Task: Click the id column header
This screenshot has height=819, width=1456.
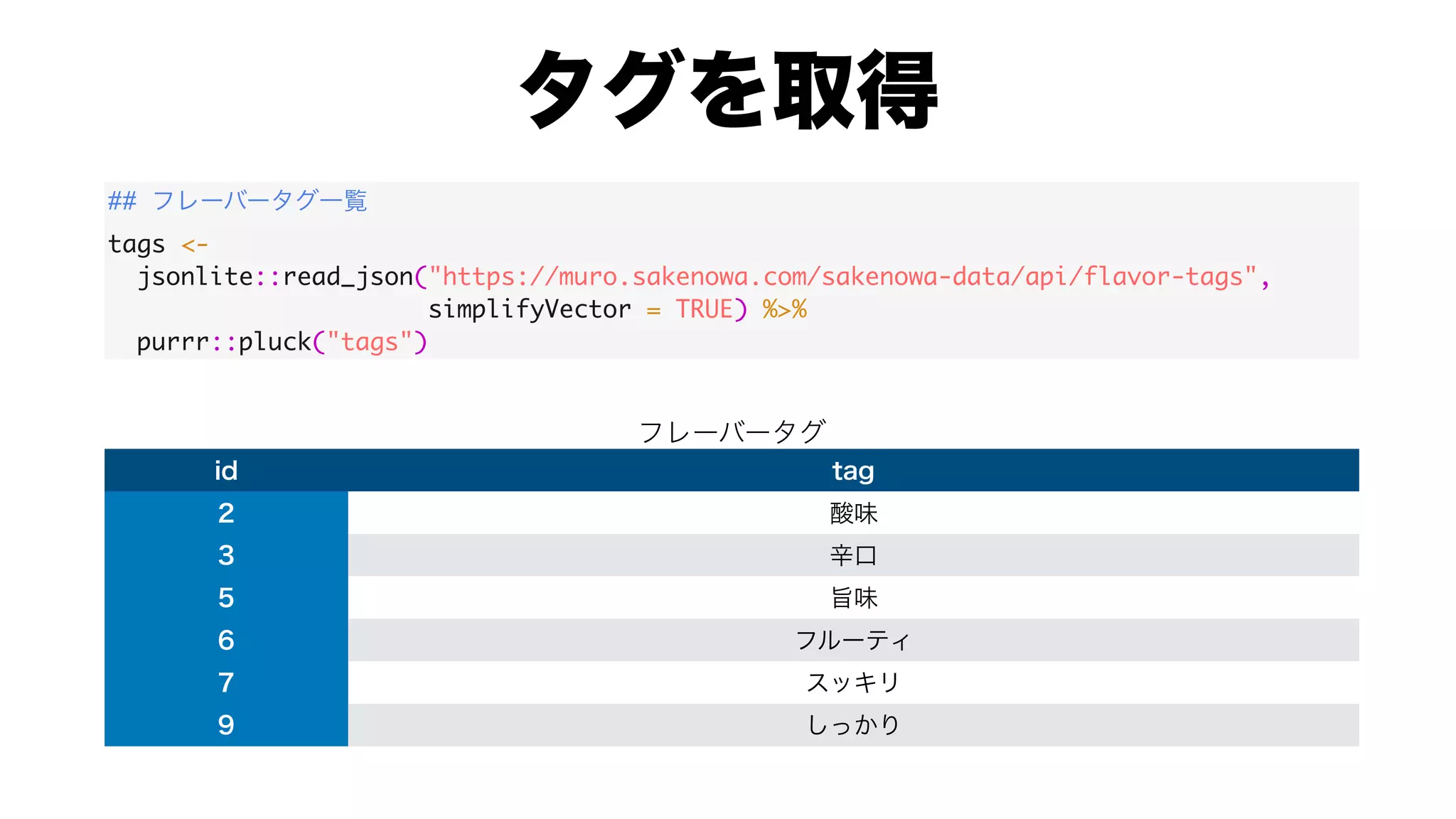Action: pos(226,470)
